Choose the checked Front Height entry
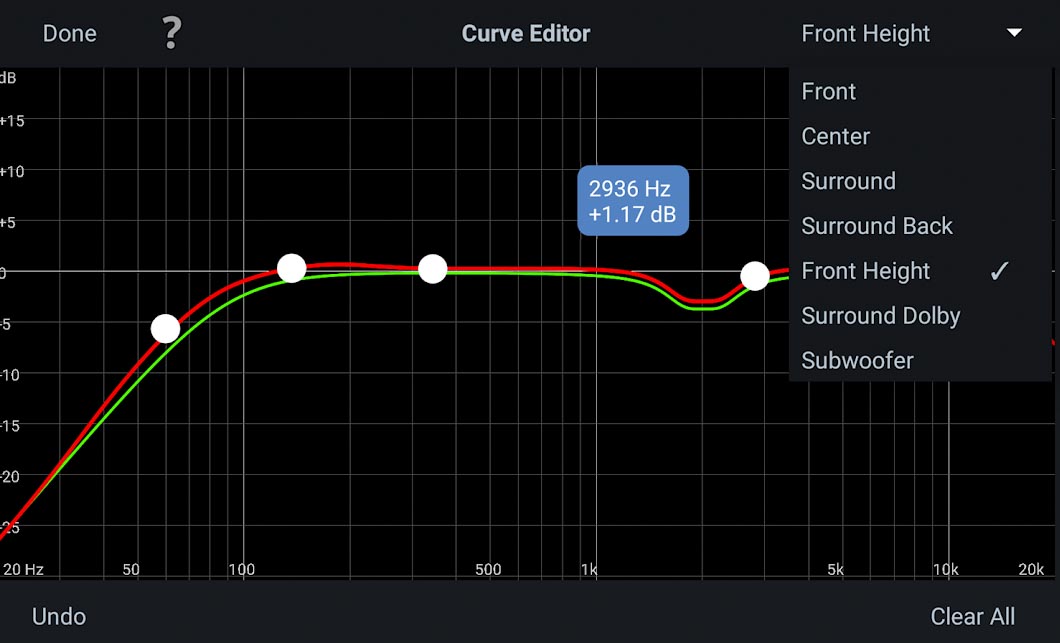This screenshot has height=643, width=1060. click(866, 271)
